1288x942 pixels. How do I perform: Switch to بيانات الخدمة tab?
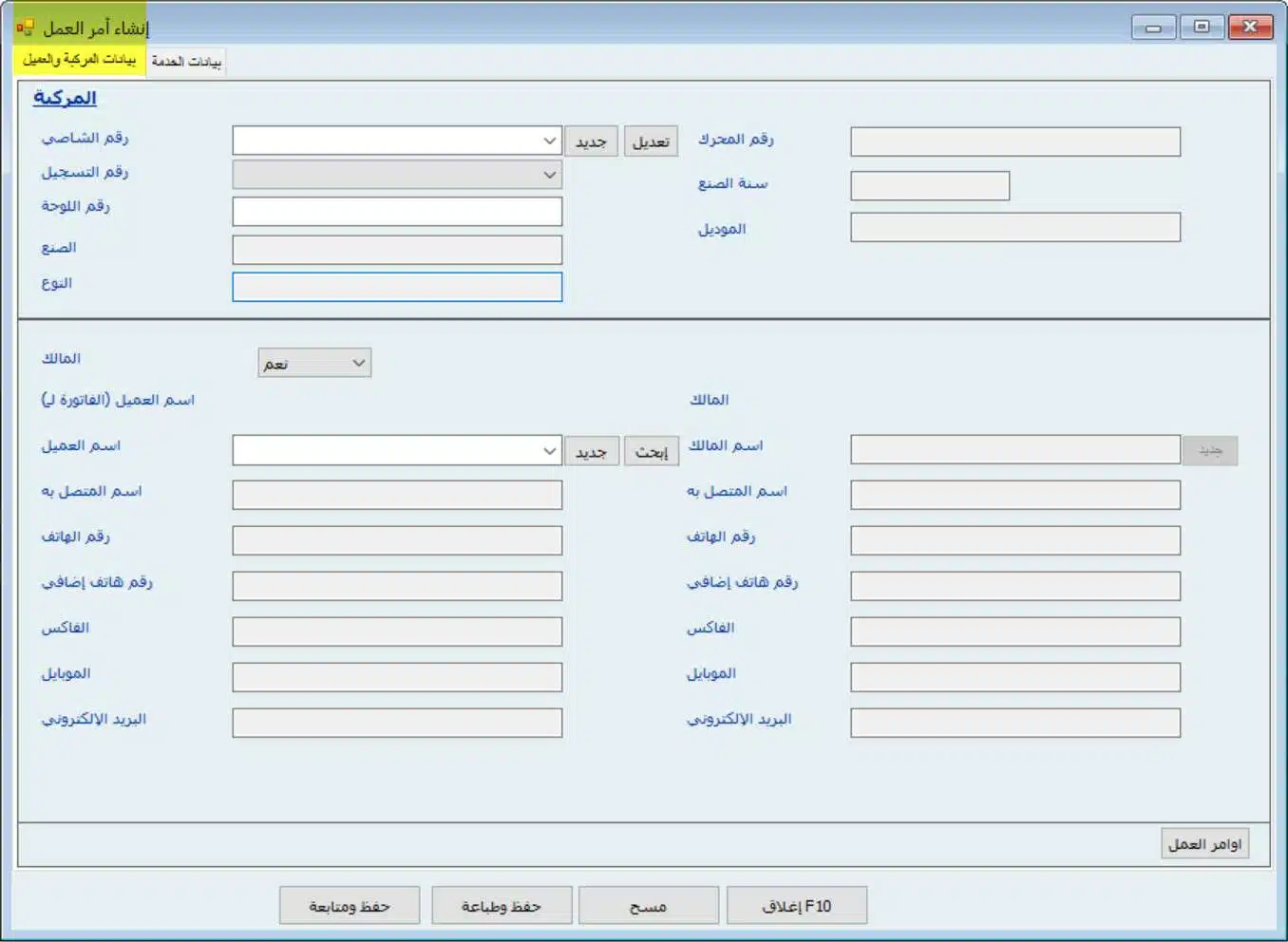point(186,62)
